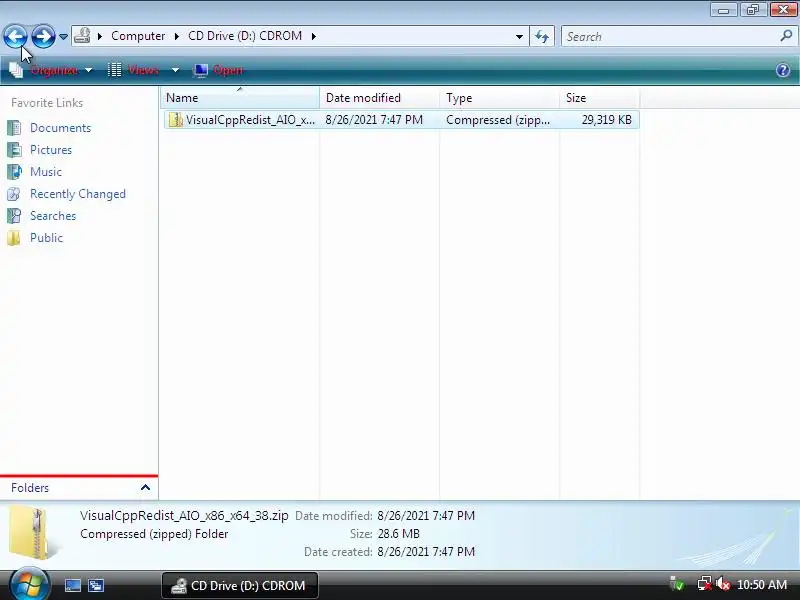Open the address bar history dropdown
Screen dimensions: 800x600
[519, 36]
